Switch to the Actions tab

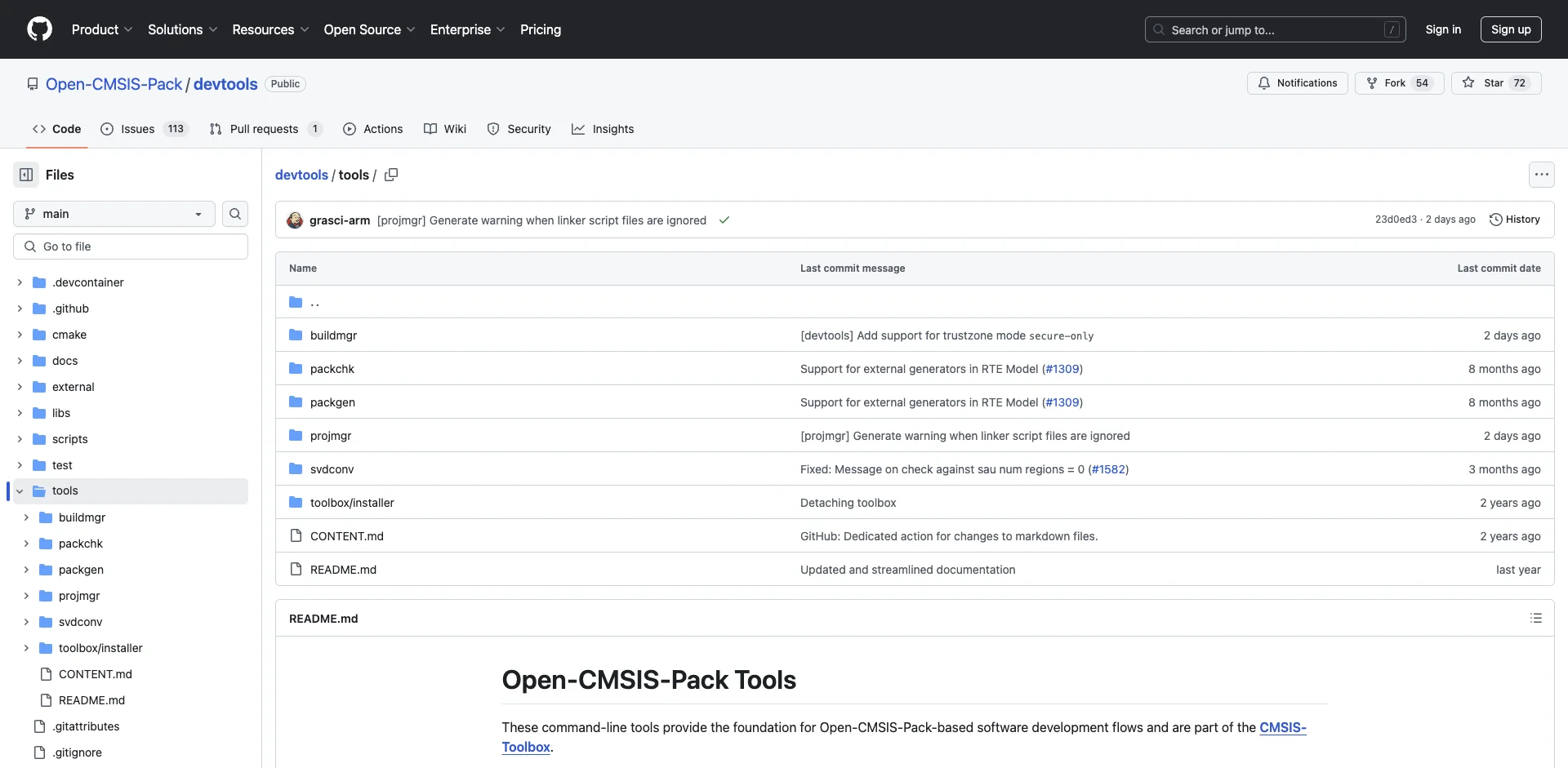click(x=373, y=129)
